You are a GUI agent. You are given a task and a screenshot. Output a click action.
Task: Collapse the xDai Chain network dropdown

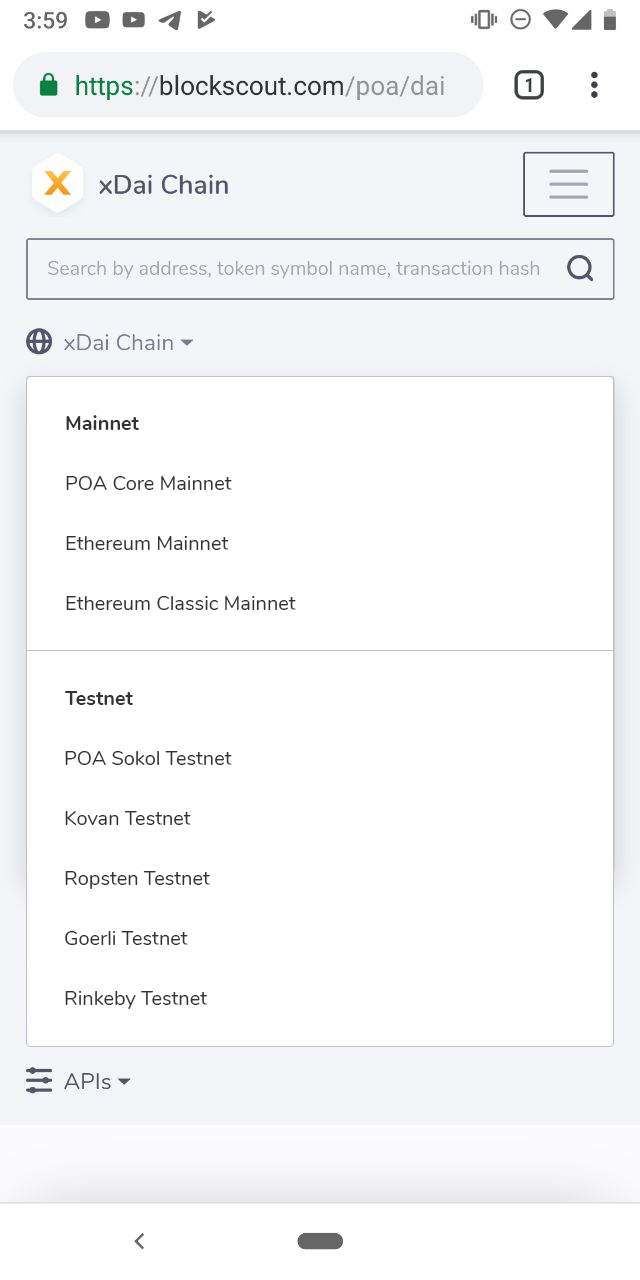(128, 341)
